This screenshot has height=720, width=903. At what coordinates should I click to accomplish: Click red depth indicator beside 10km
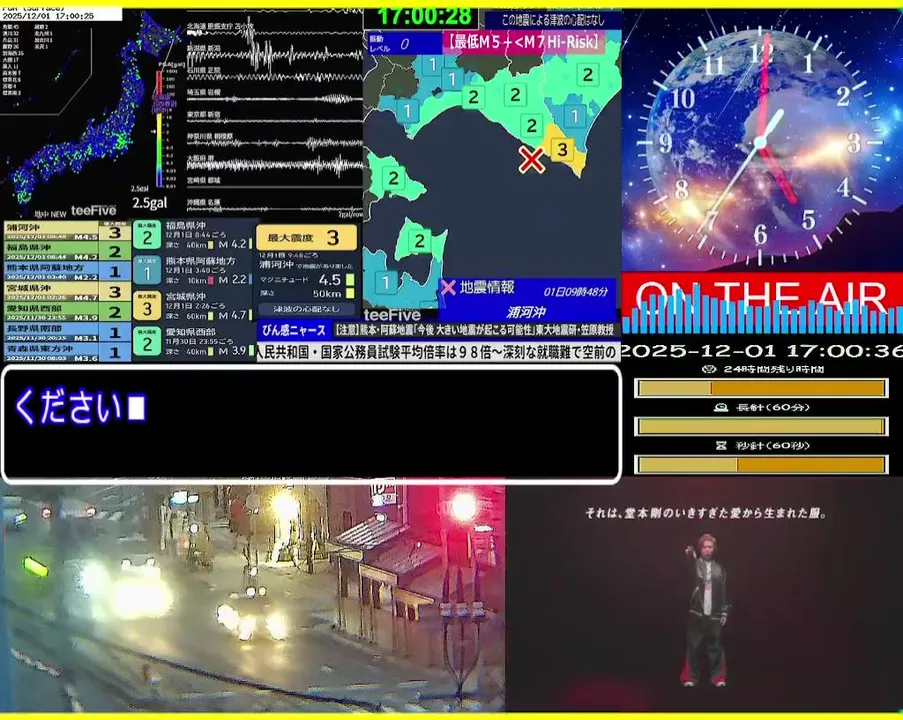tap(210, 280)
